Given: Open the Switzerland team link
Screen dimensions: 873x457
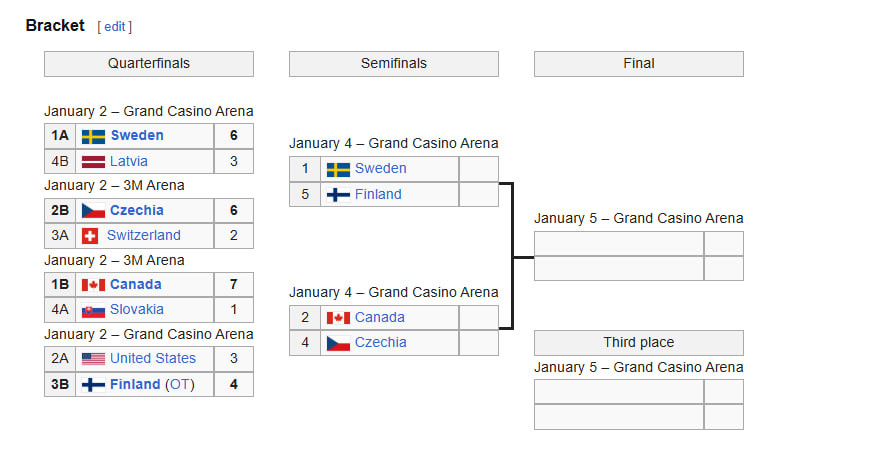Looking at the screenshot, I should pyautogui.click(x=144, y=236).
